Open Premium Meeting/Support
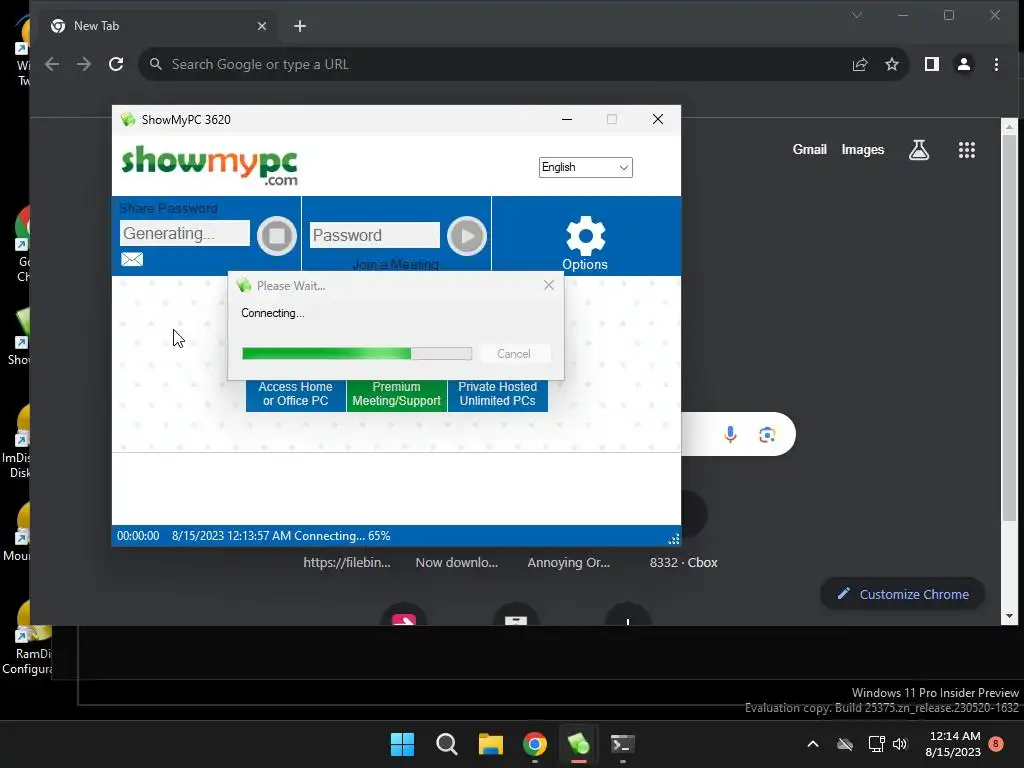Image resolution: width=1024 pixels, height=768 pixels. click(396, 394)
